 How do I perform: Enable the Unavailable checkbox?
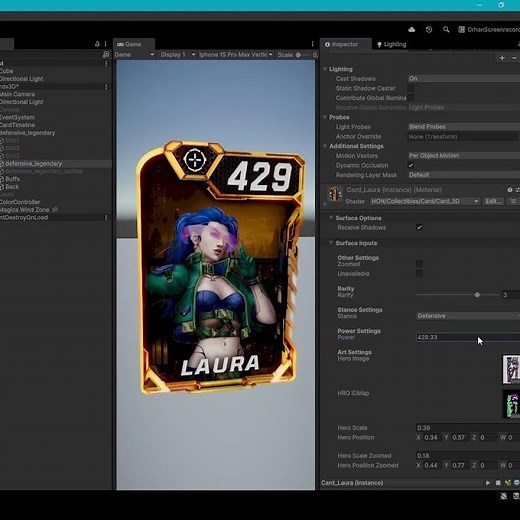(x=419, y=273)
